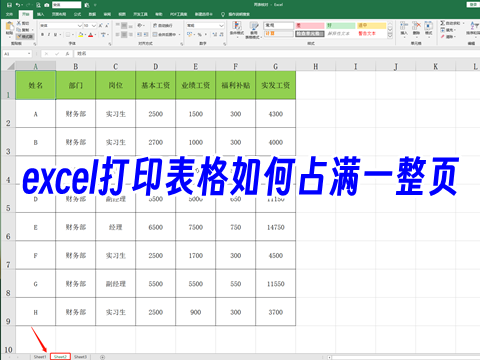Open Font settings dialog launcher
The width and height of the screenshot is (480, 360).
click(110, 44)
